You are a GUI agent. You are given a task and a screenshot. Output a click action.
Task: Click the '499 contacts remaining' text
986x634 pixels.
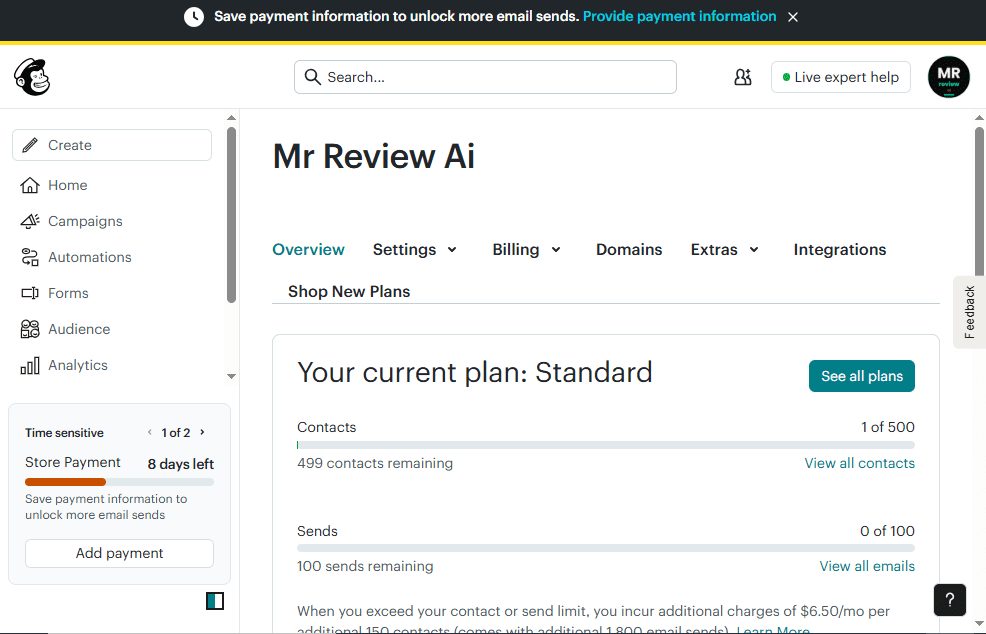(375, 464)
